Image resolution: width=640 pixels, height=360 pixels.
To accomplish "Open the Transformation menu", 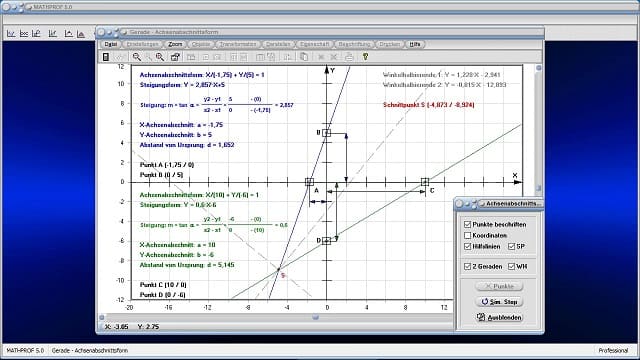I will 238,44.
